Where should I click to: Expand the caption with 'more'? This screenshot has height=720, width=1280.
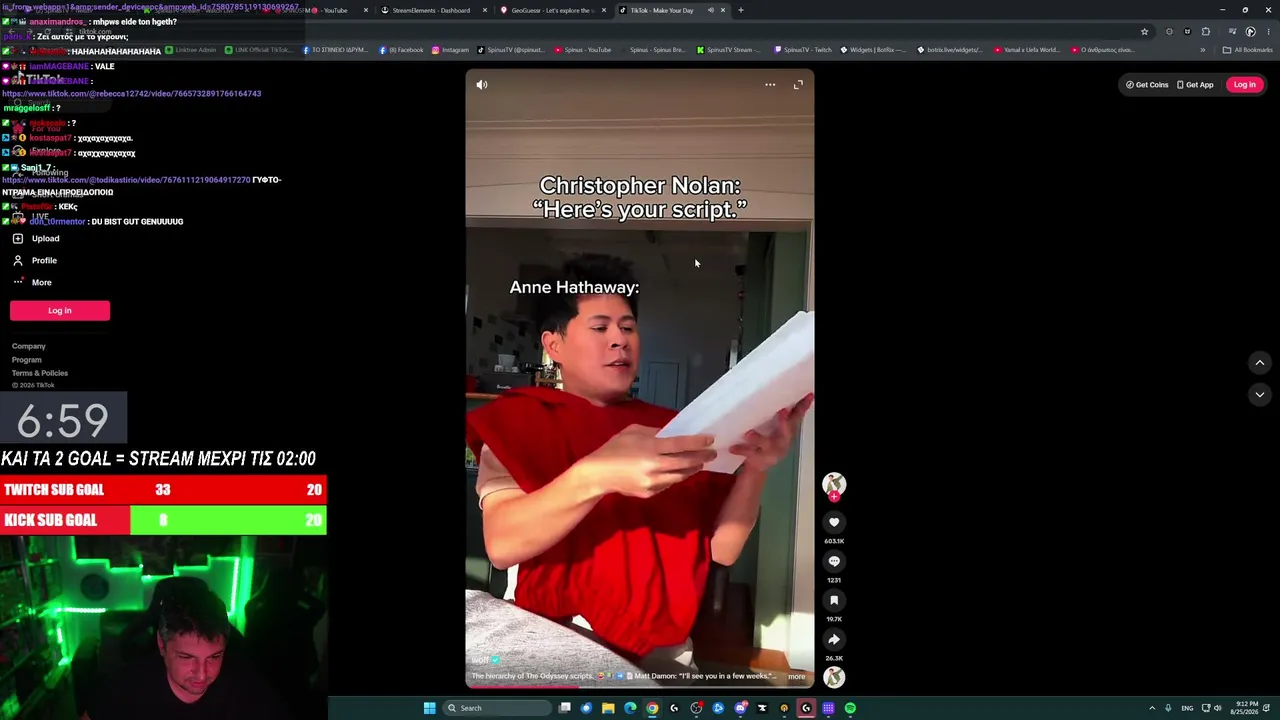click(x=796, y=677)
